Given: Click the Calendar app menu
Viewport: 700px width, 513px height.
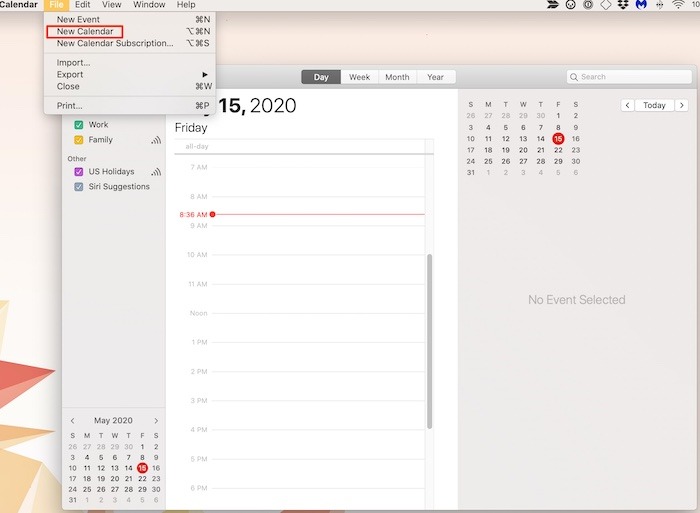Looking at the screenshot, I should [19, 4].
